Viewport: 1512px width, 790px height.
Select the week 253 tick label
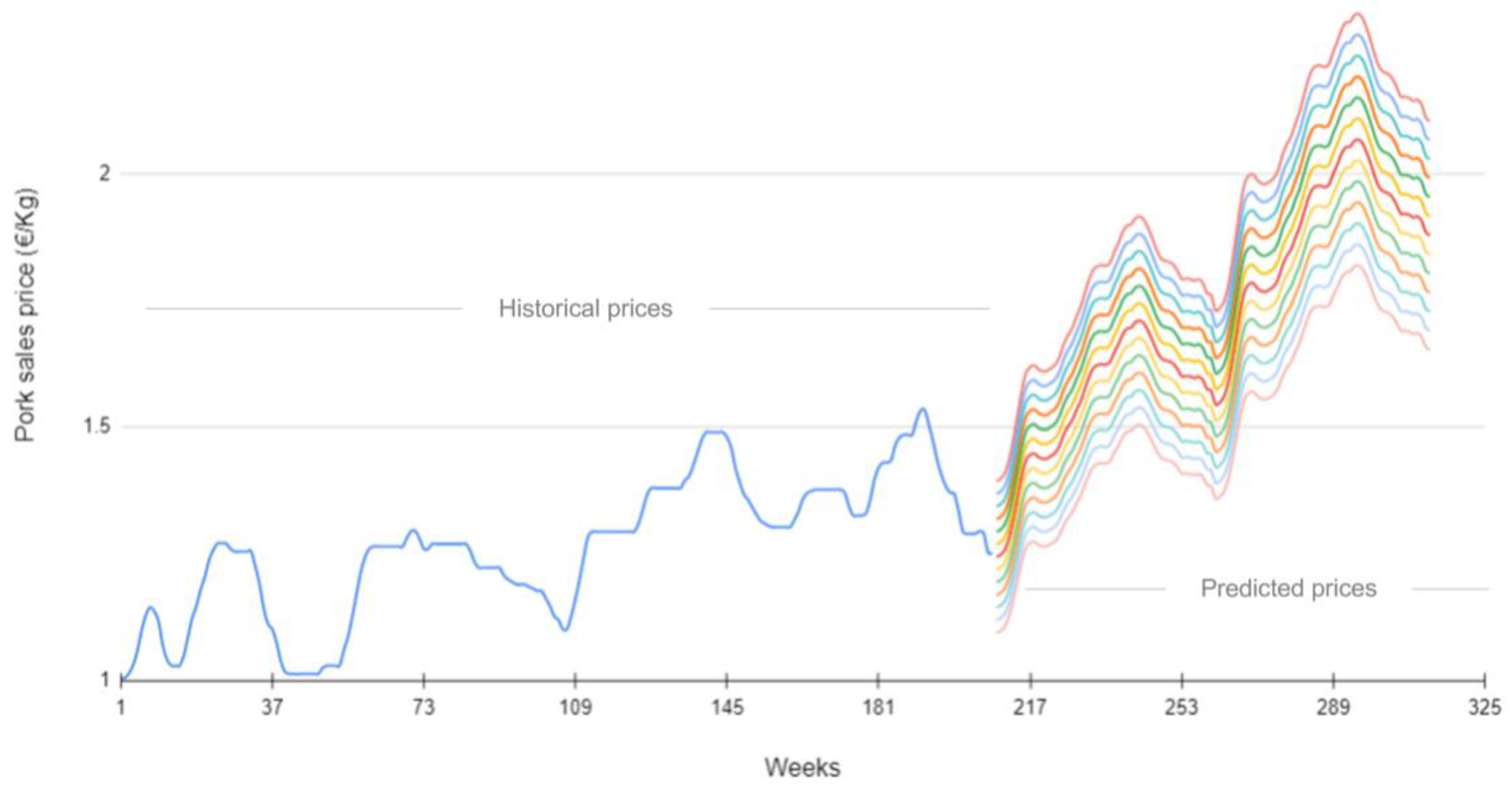point(1182,707)
